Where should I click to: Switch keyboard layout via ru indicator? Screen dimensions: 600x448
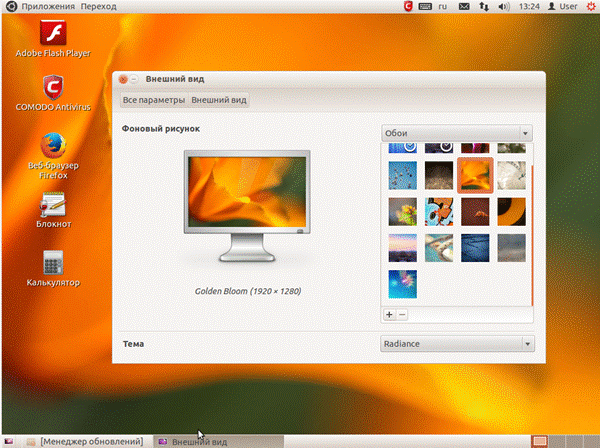(x=443, y=7)
